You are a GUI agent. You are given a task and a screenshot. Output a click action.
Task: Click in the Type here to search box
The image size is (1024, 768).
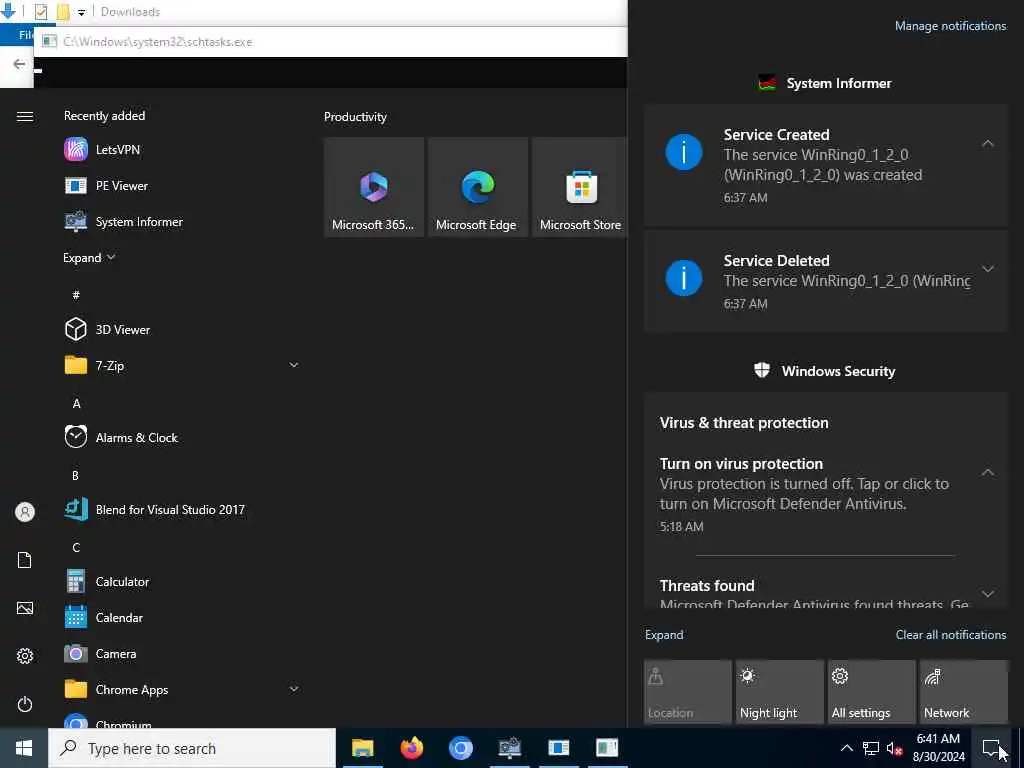click(x=192, y=748)
